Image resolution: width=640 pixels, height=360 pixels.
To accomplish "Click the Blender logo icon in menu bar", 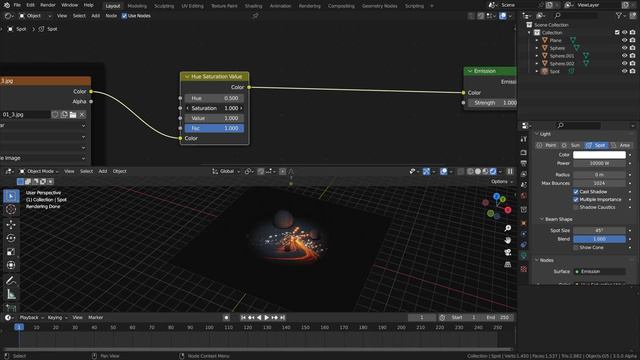I will [7, 5].
